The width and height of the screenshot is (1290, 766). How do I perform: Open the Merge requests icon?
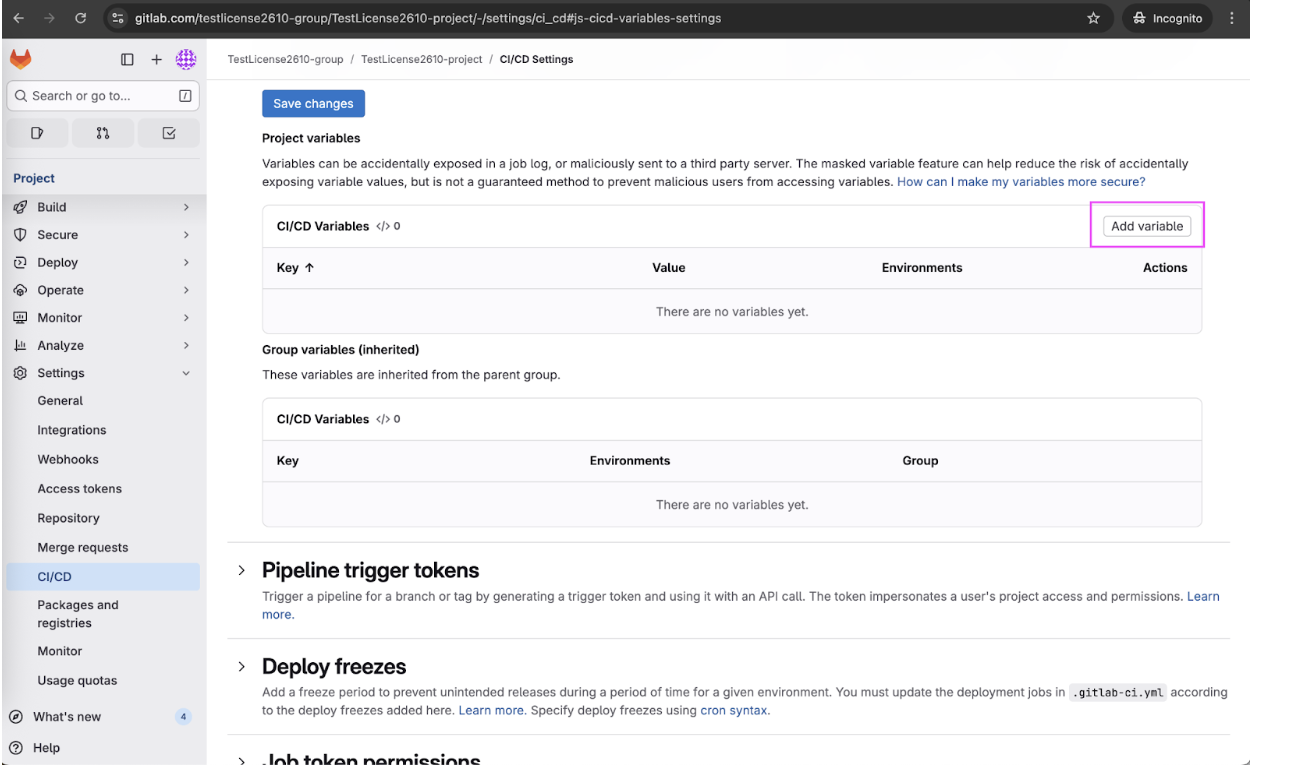tap(103, 132)
